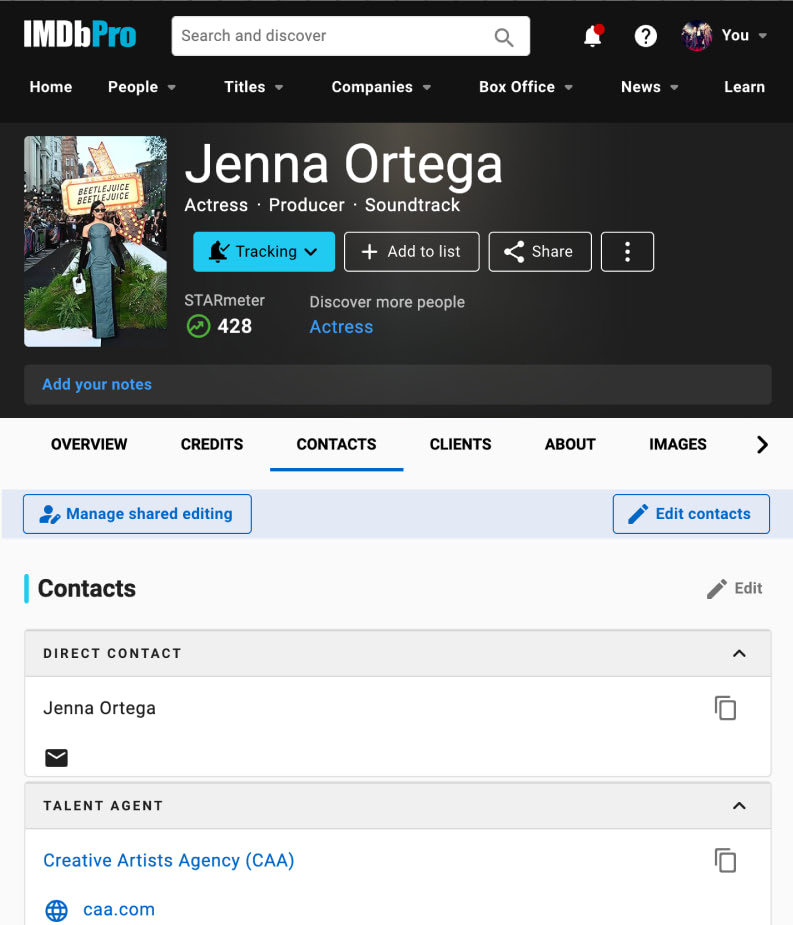Viewport: 793px width, 925px height.
Task: Select the Contacts tab
Action: (x=336, y=444)
